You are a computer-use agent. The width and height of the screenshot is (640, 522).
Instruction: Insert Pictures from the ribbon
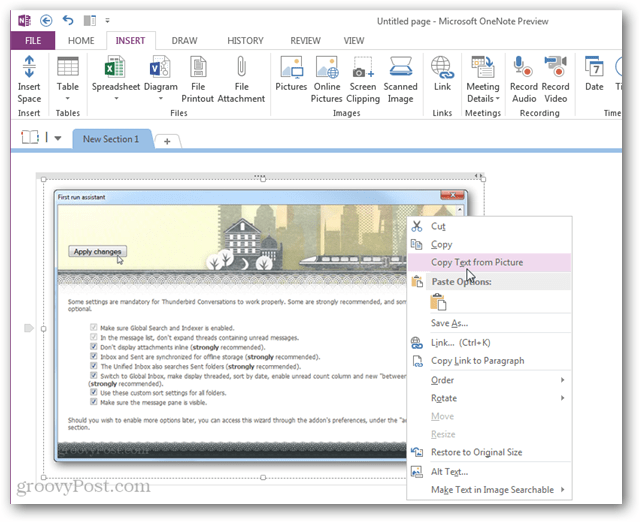point(291,74)
